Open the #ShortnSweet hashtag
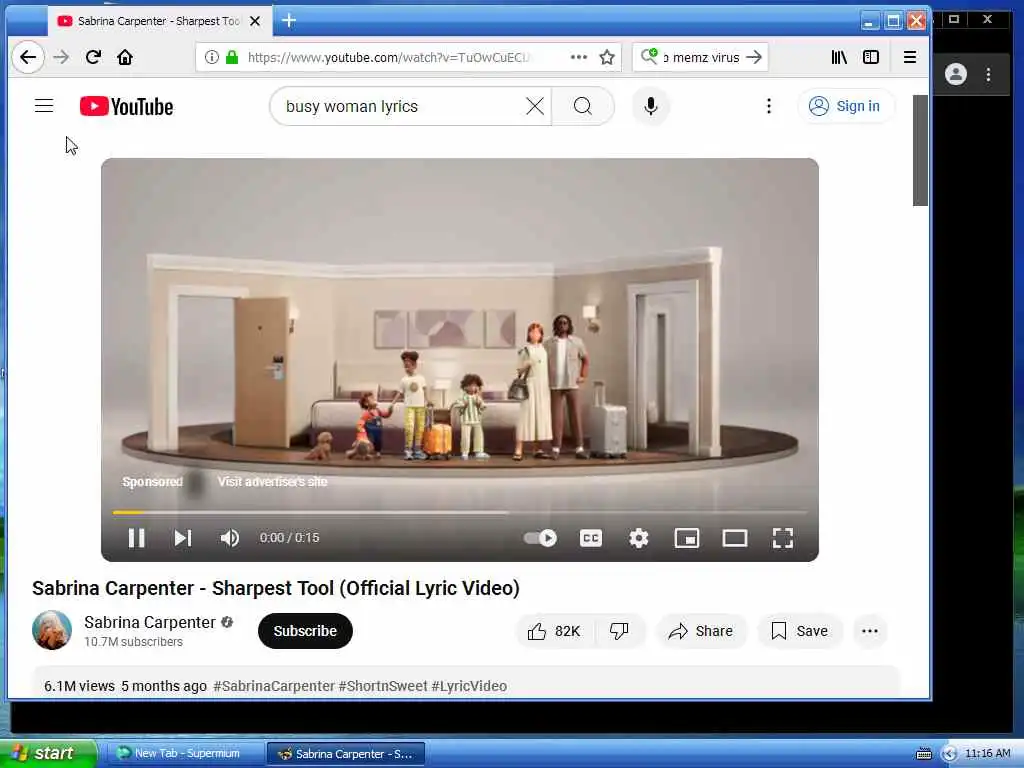This screenshot has width=1024, height=768. pos(383,686)
